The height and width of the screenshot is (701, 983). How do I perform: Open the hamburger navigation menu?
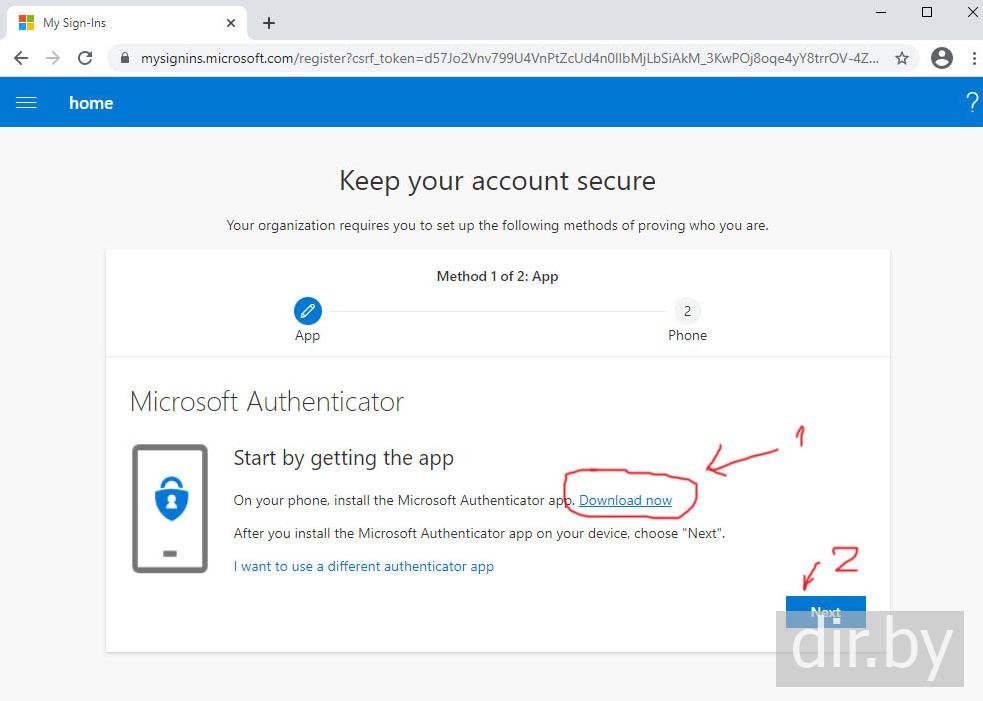[26, 103]
